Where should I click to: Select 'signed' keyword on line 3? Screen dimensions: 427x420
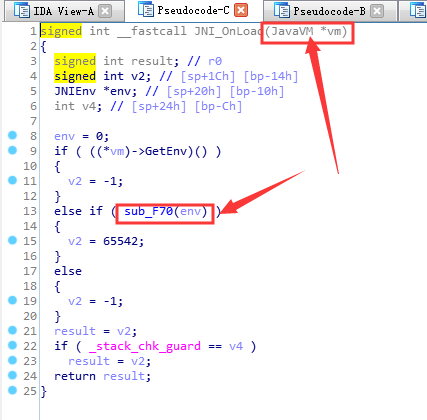(x=75, y=61)
